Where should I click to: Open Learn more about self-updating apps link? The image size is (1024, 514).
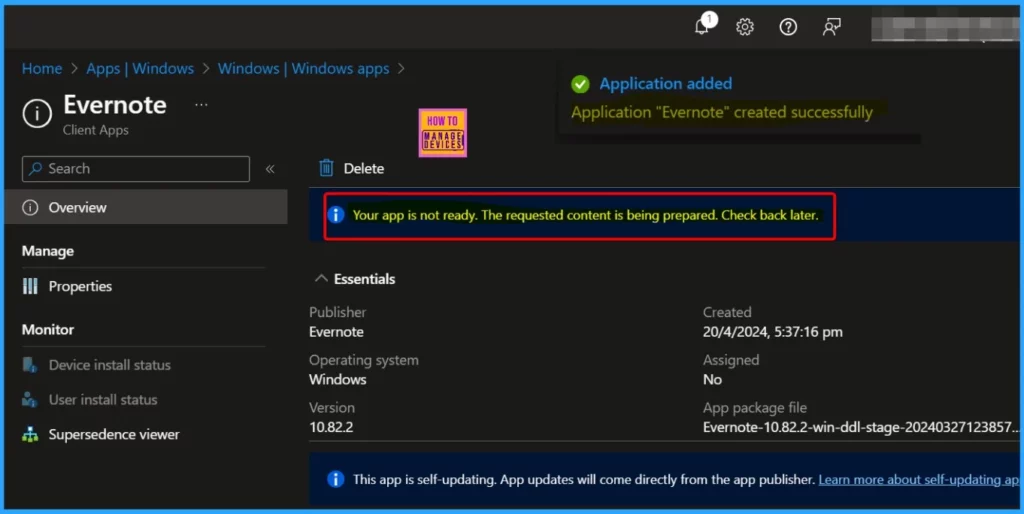[918, 479]
